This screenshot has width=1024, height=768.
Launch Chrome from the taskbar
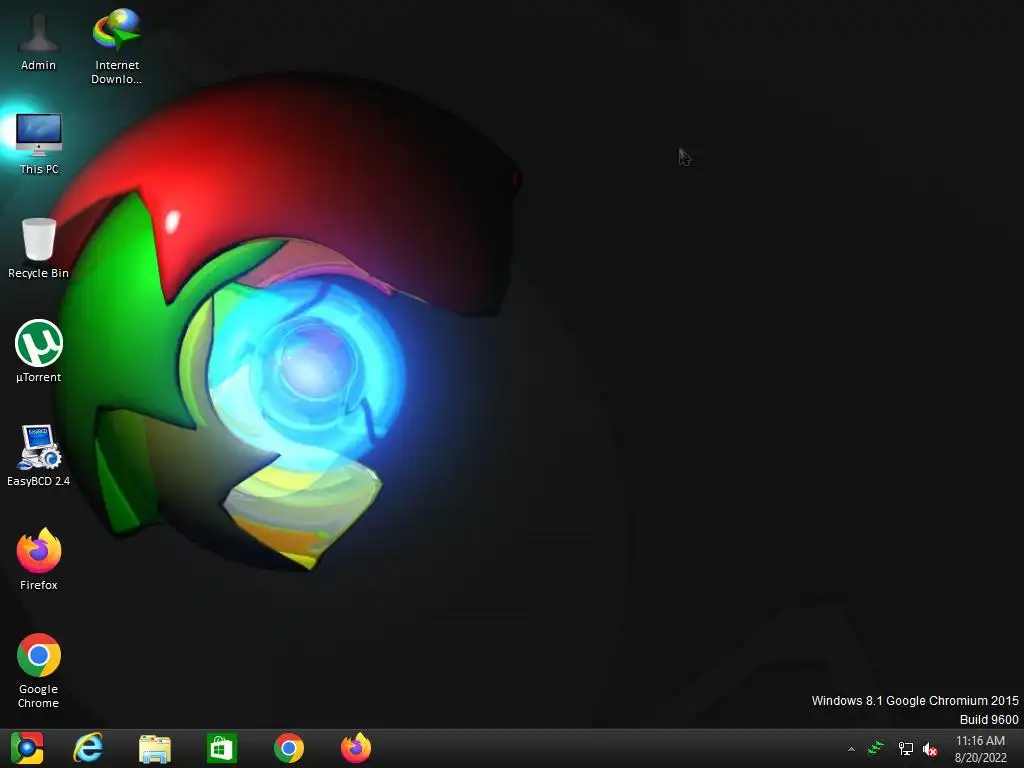click(289, 748)
